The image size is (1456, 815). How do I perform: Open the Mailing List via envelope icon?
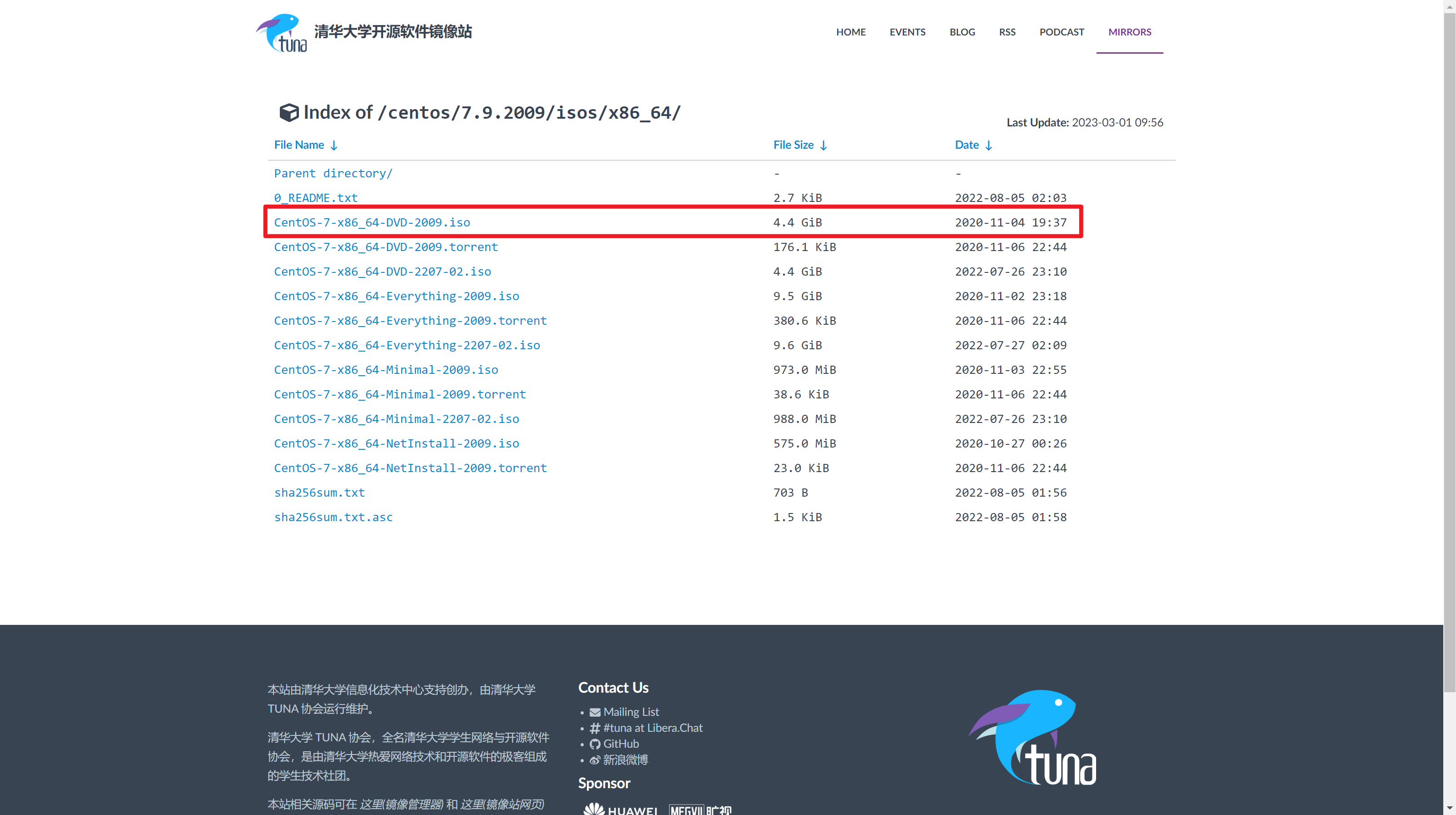595,712
